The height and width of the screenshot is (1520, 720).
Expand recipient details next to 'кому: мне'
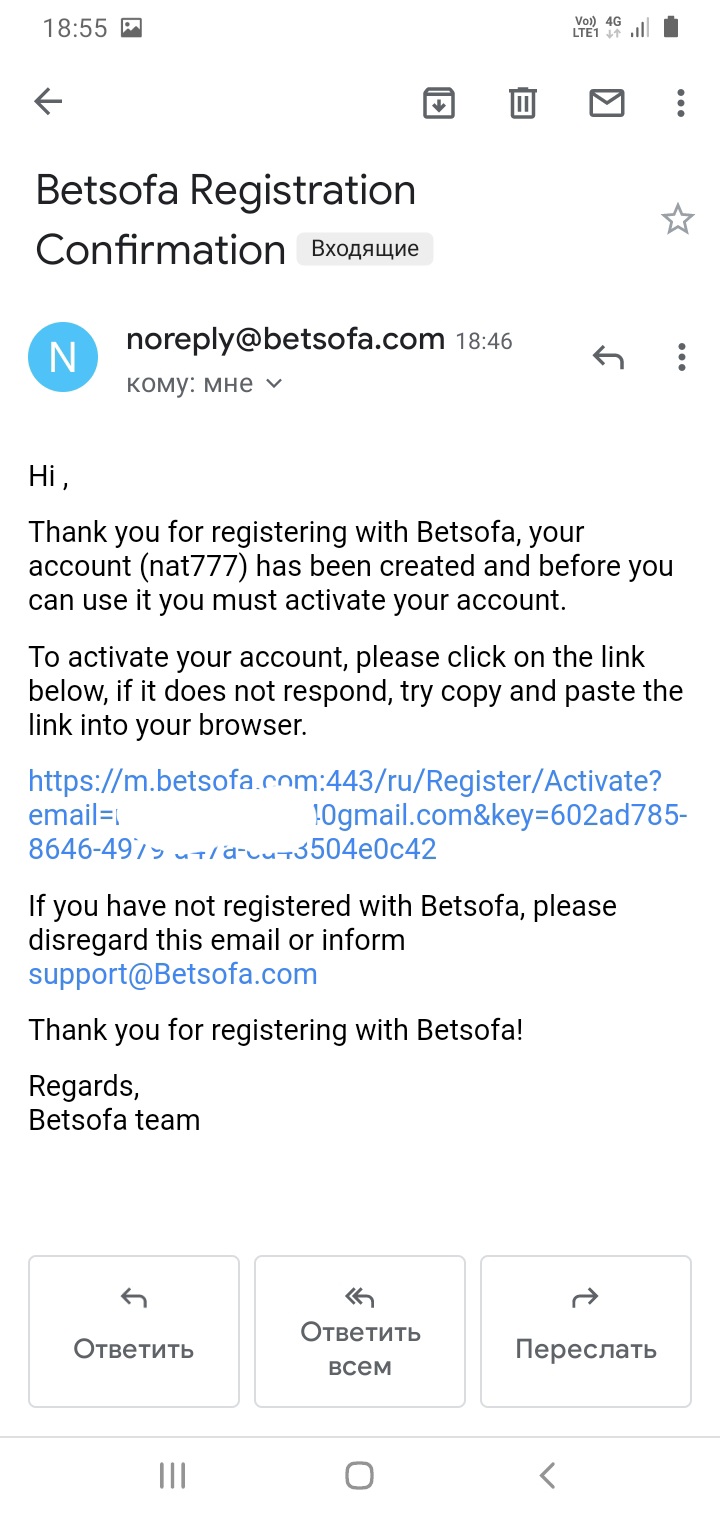pyautogui.click(x=274, y=384)
